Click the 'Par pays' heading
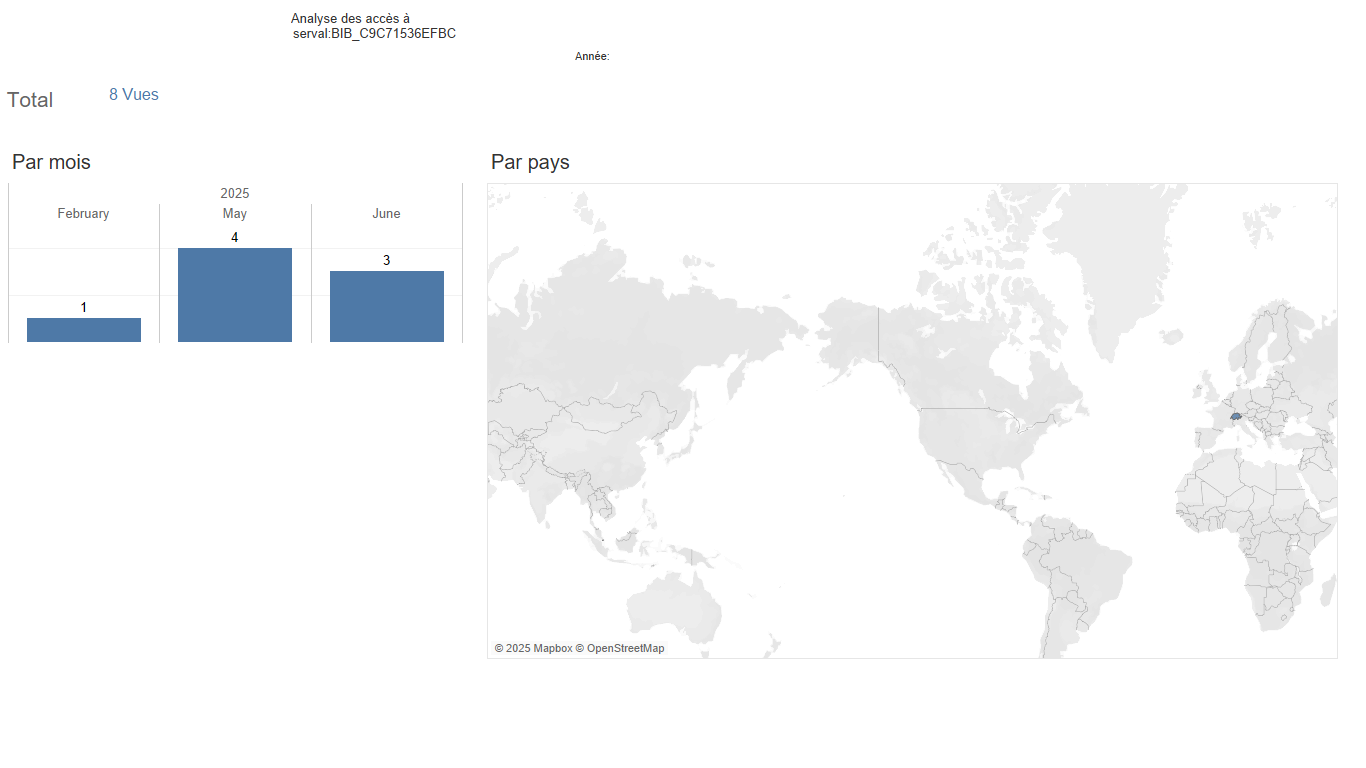This screenshot has height=768, width=1366. pos(530,162)
